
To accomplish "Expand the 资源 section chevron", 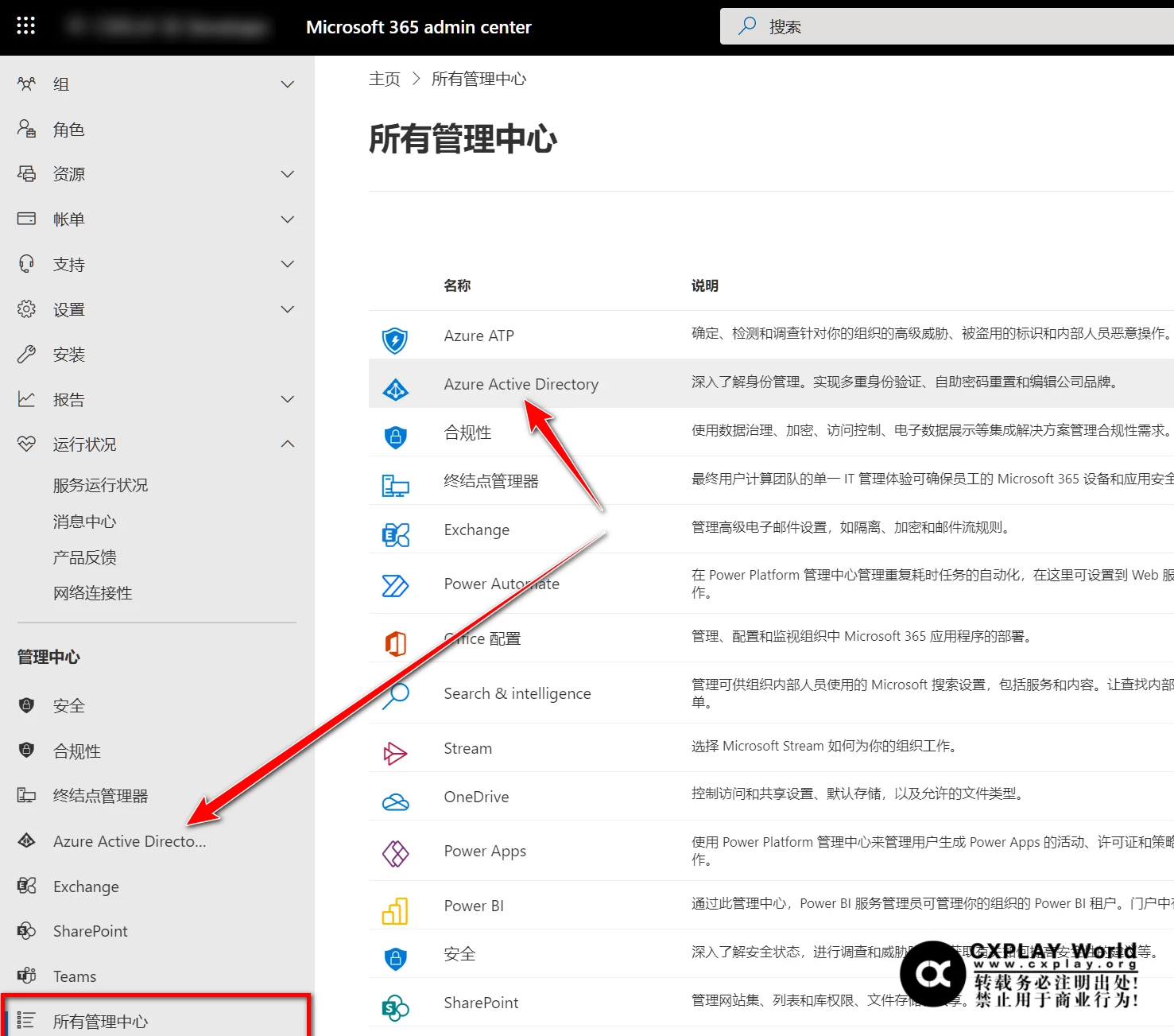I will [x=288, y=173].
